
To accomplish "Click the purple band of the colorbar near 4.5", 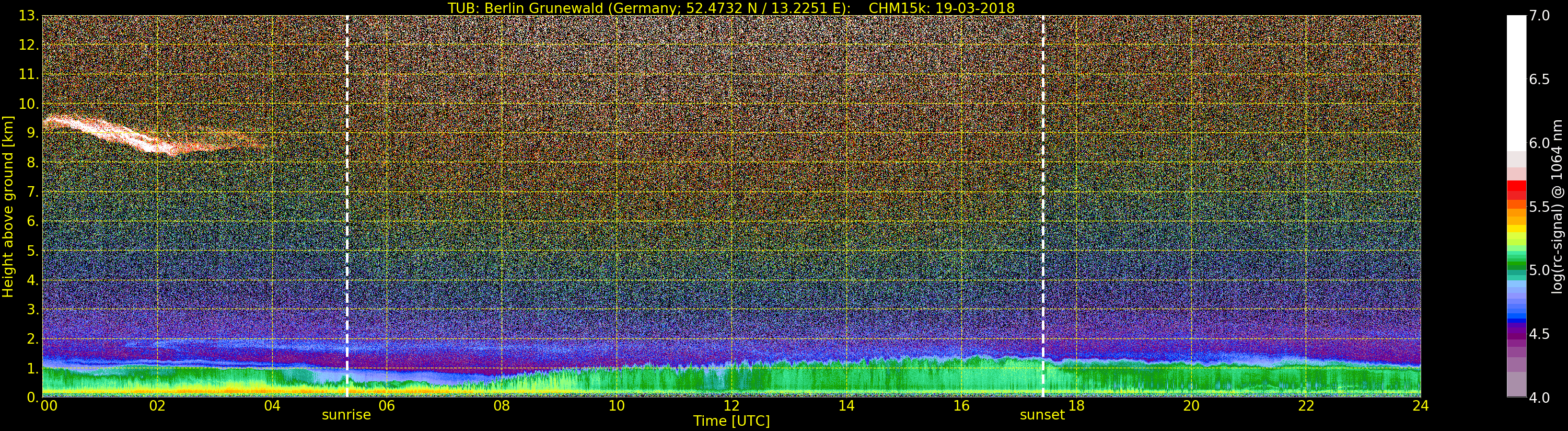I will click(x=1516, y=334).
